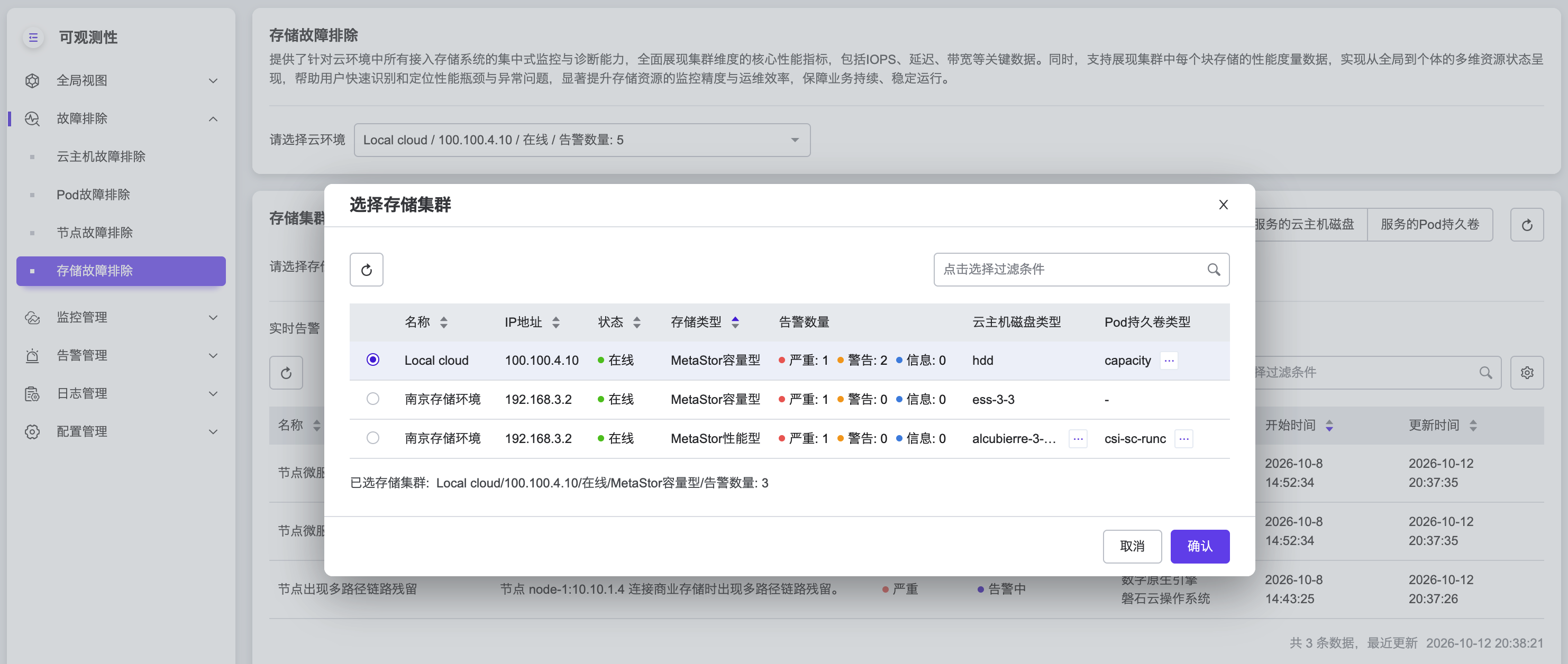Show more disk types next to alcubierre-3

click(x=1078, y=438)
